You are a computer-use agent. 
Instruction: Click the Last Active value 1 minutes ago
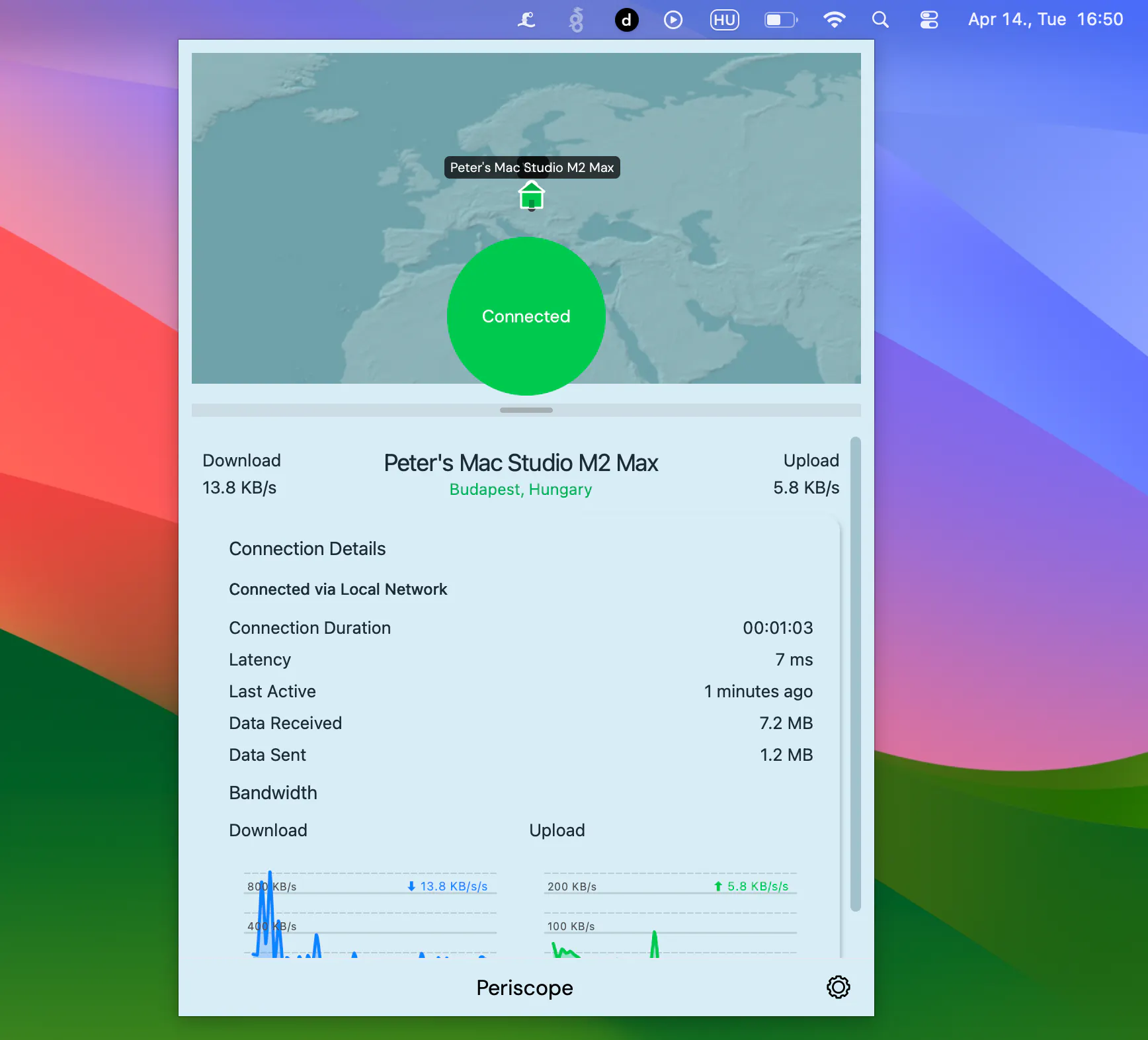pyautogui.click(x=758, y=691)
